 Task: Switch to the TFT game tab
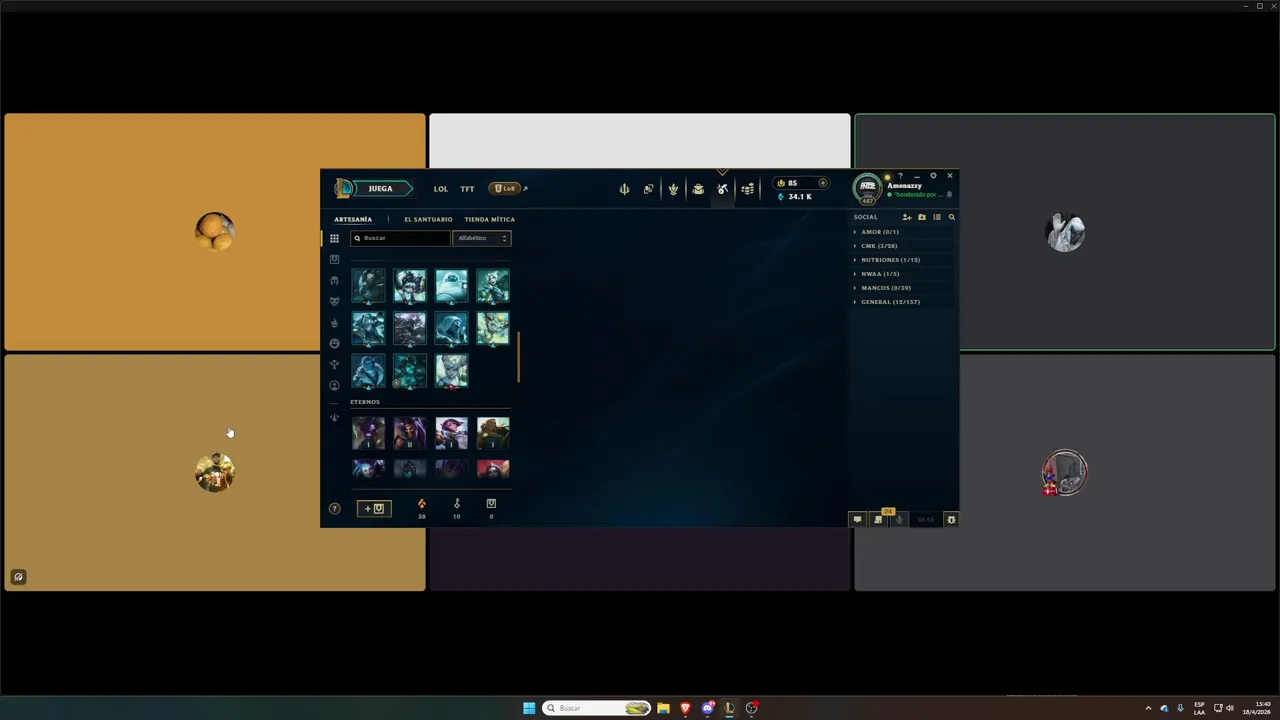pyautogui.click(x=467, y=189)
